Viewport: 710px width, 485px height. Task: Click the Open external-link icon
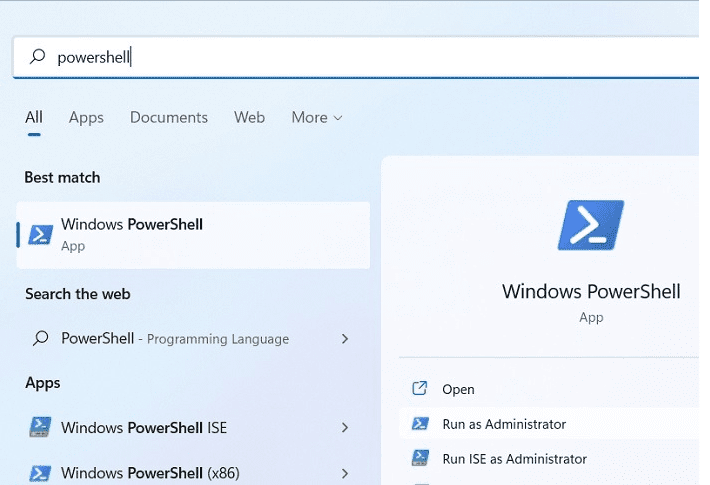point(420,388)
